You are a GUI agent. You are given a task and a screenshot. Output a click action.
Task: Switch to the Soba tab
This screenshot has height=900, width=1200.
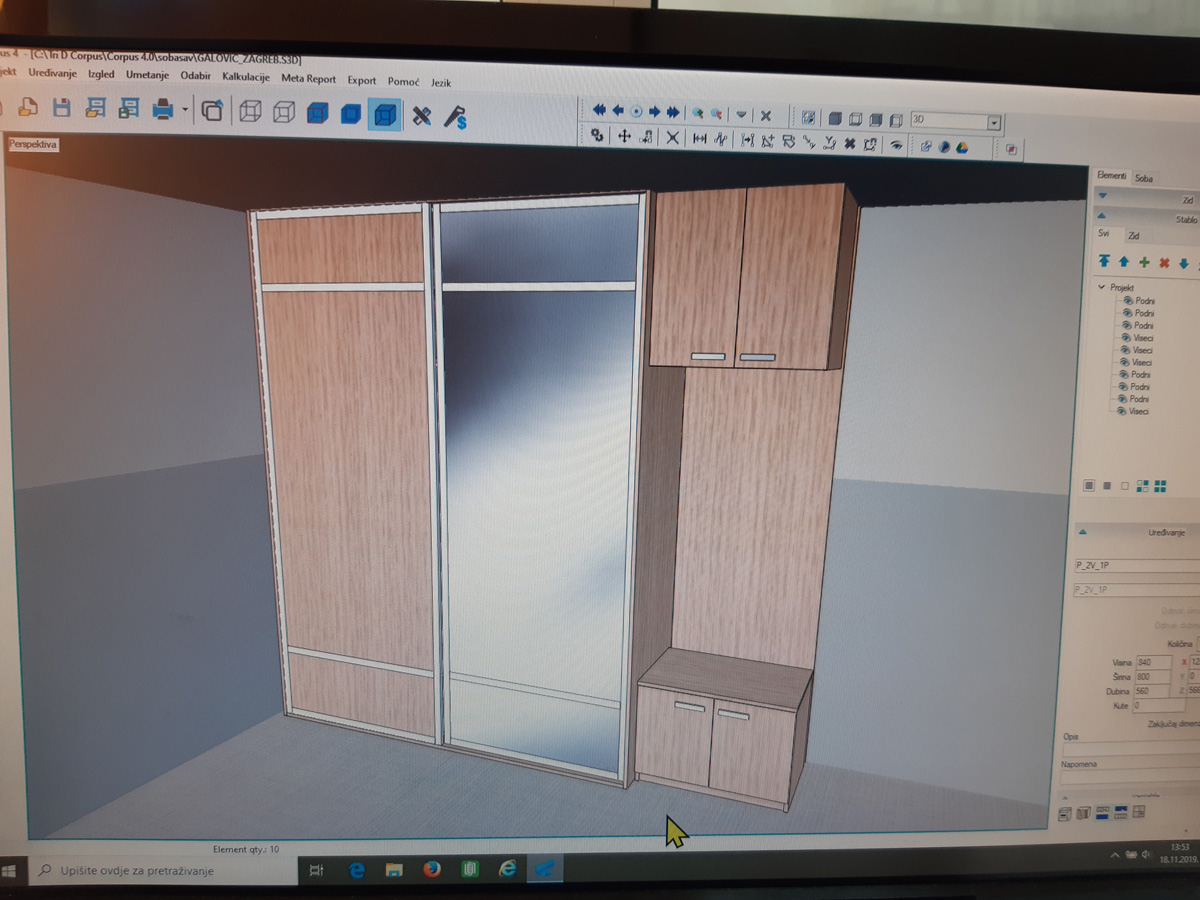[x=1144, y=179]
